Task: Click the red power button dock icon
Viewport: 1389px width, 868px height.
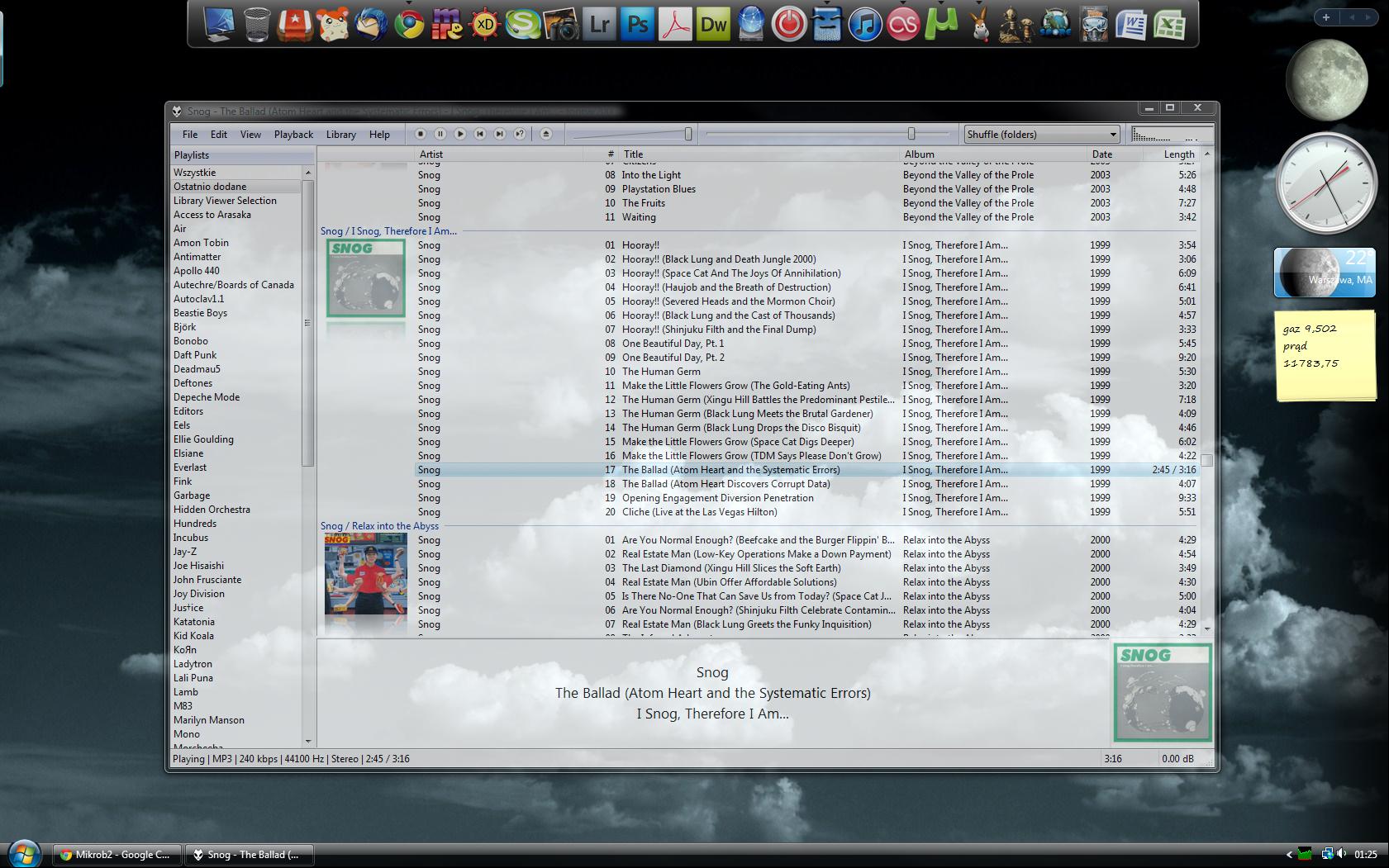Action: [789, 24]
